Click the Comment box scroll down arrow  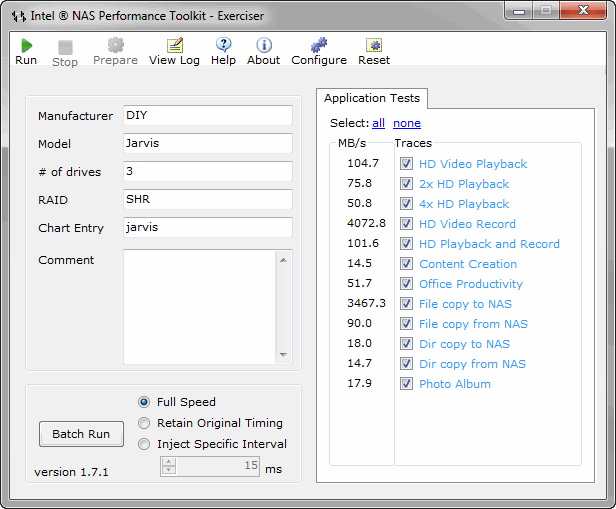[x=284, y=355]
